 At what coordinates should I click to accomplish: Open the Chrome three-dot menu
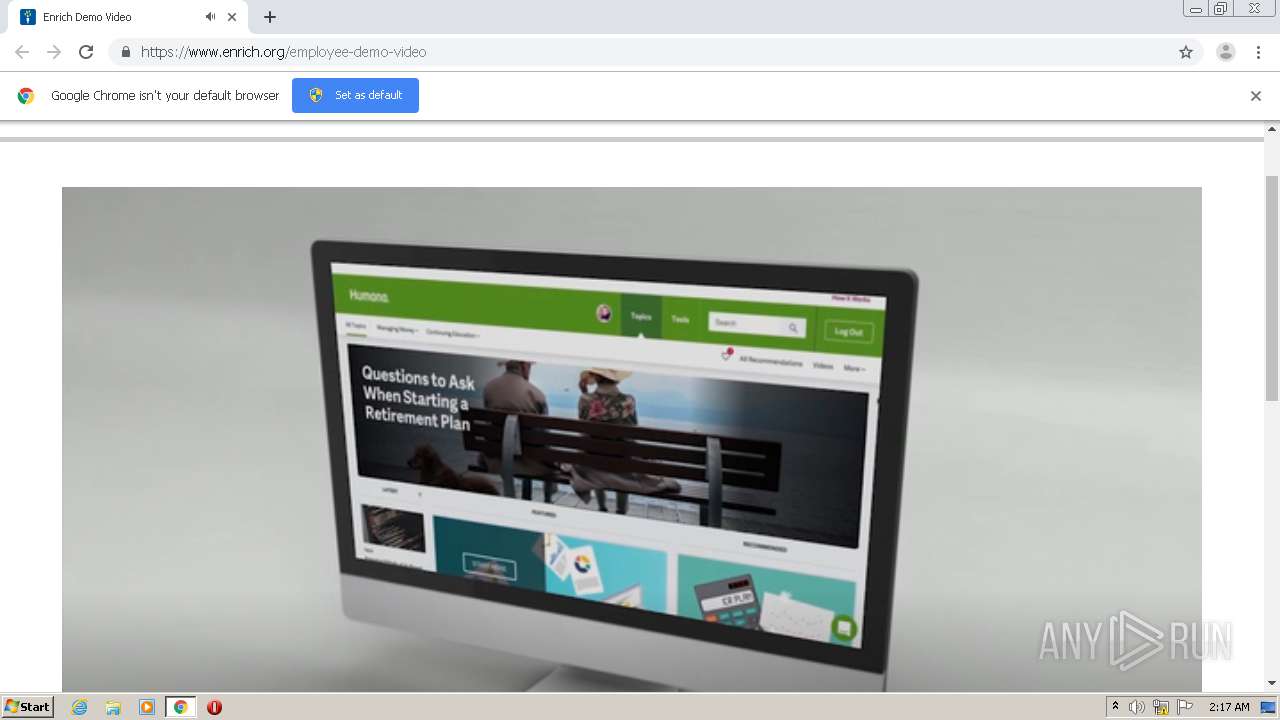coord(1258,52)
